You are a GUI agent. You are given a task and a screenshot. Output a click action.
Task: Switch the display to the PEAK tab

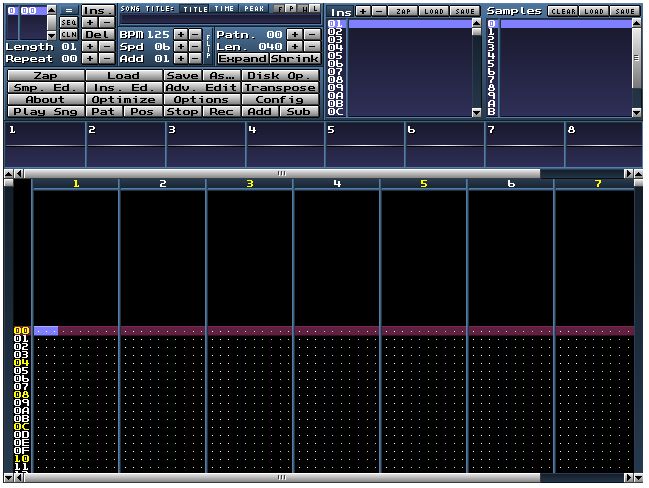click(254, 9)
